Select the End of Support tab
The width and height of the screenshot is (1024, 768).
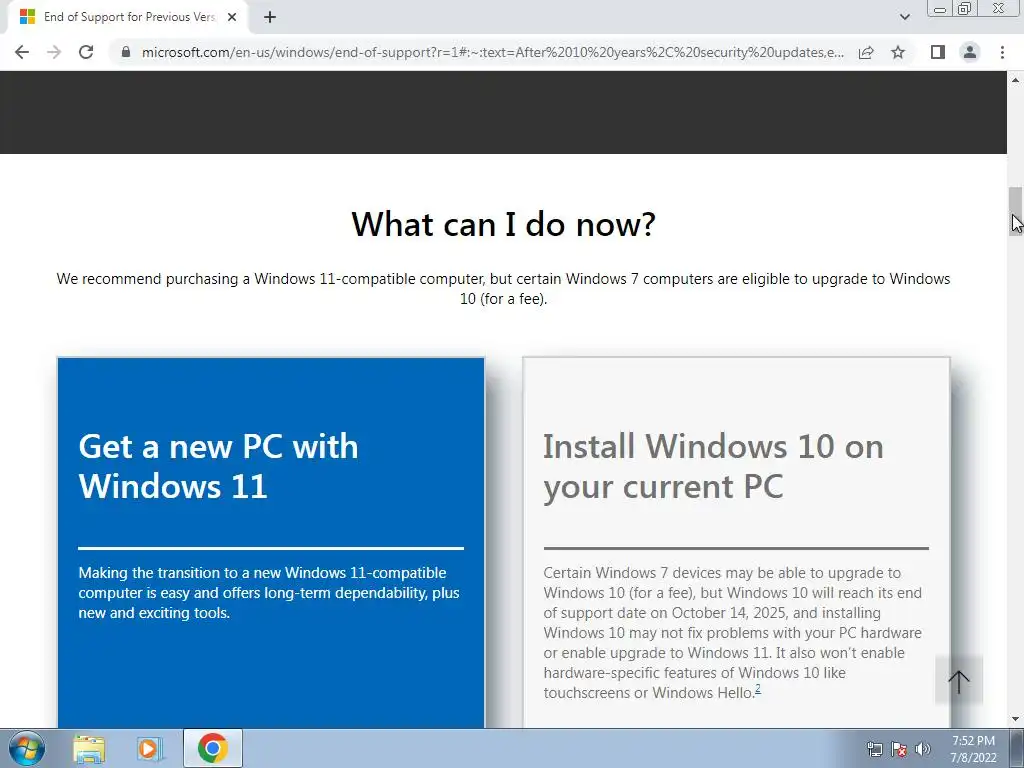128,18
